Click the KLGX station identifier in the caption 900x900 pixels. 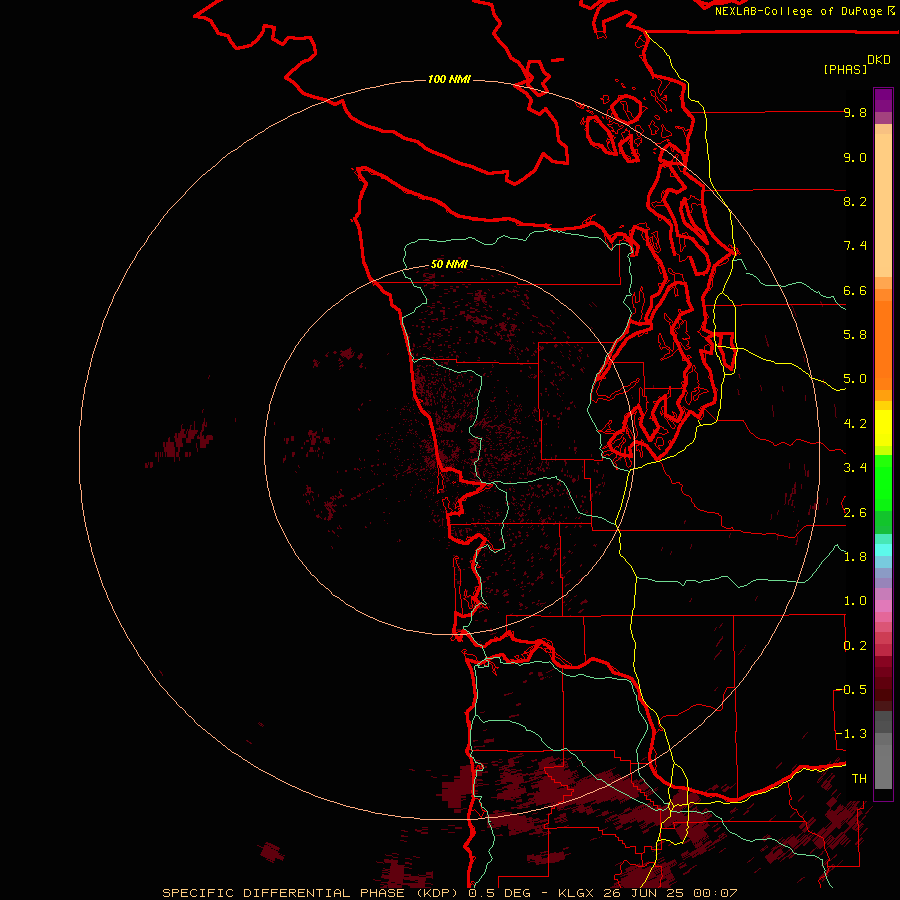[x=577, y=893]
